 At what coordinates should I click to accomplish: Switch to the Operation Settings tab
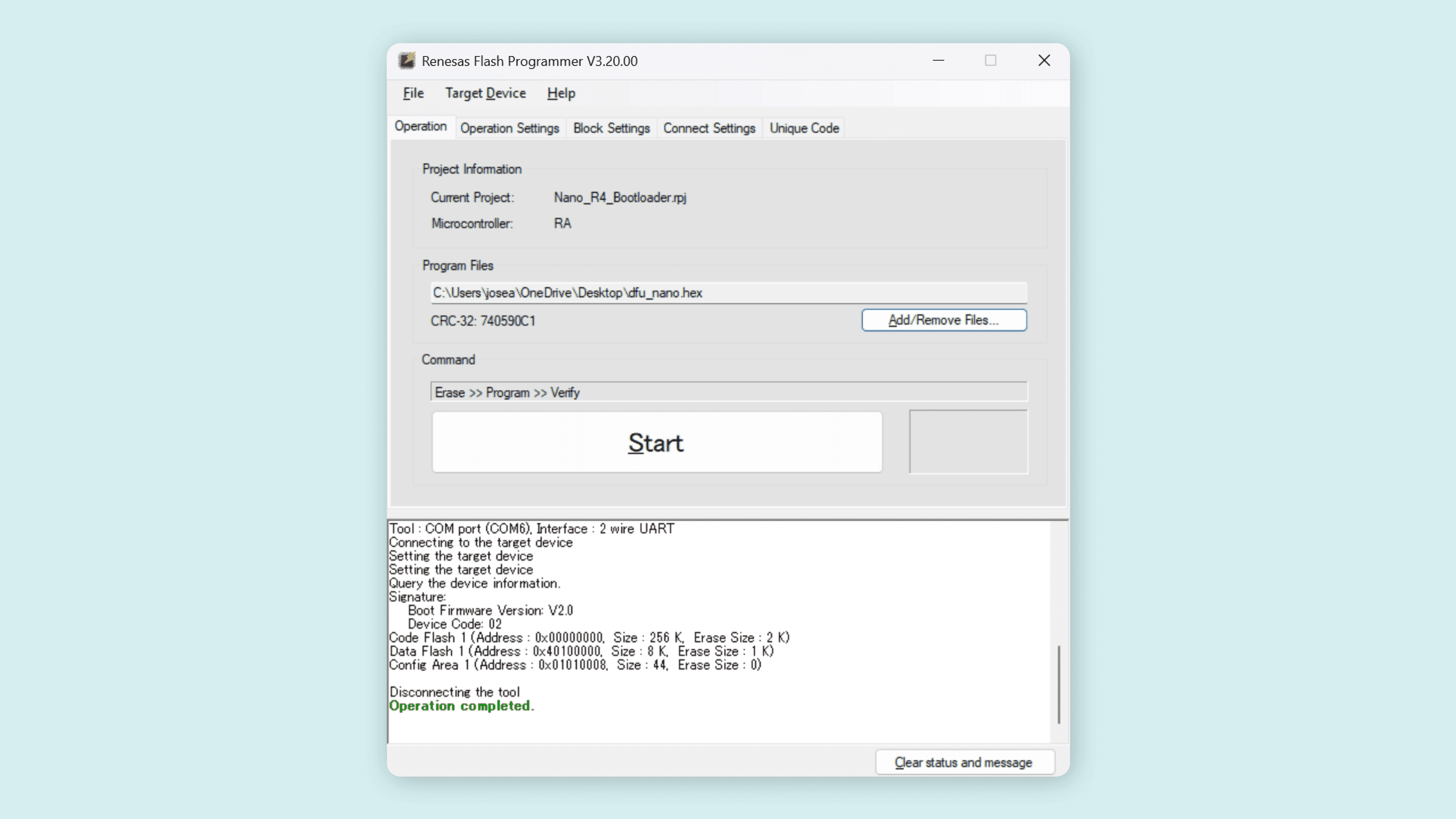[x=509, y=128]
